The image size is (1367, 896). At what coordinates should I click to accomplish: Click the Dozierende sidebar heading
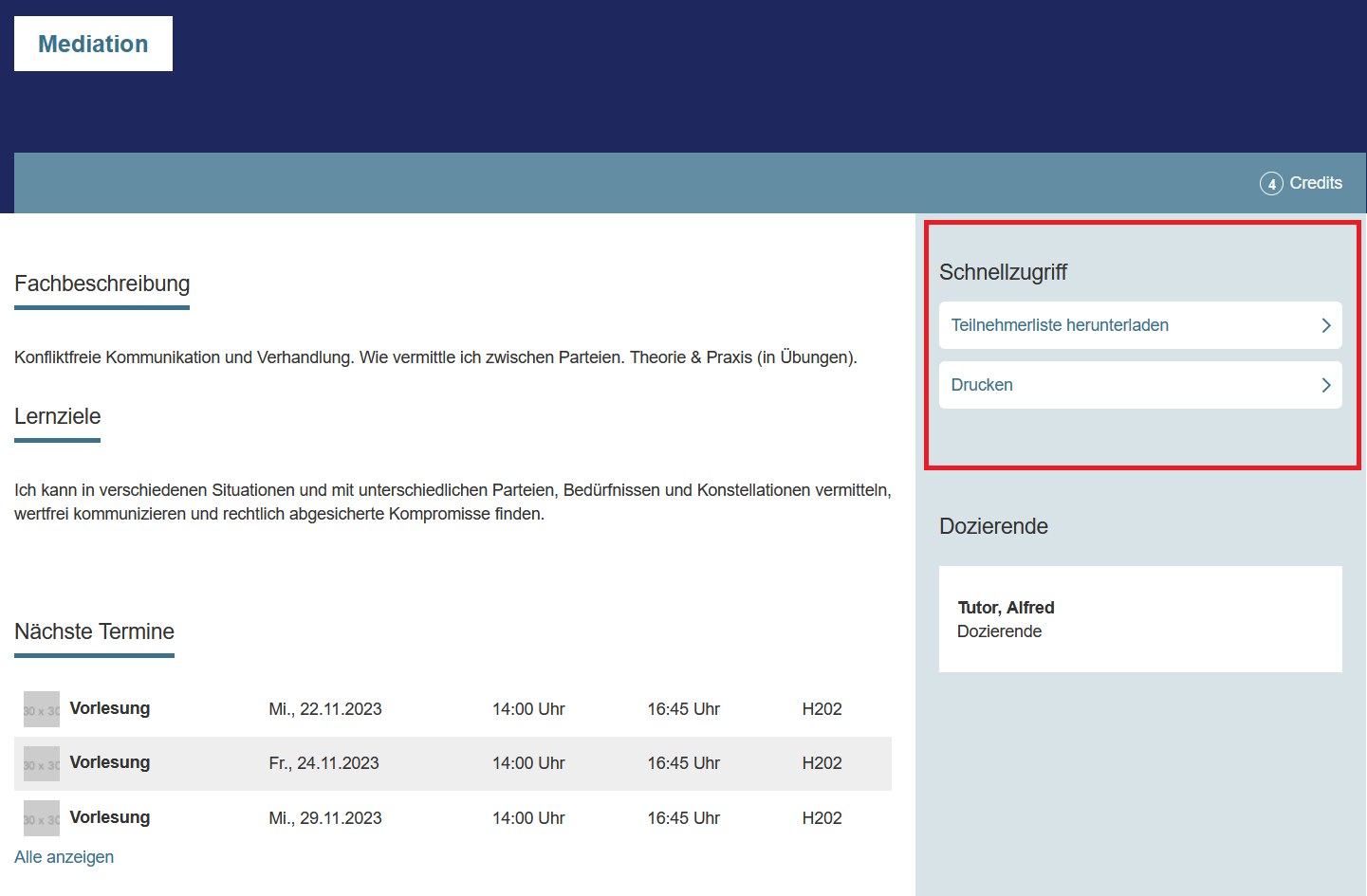coord(993,526)
